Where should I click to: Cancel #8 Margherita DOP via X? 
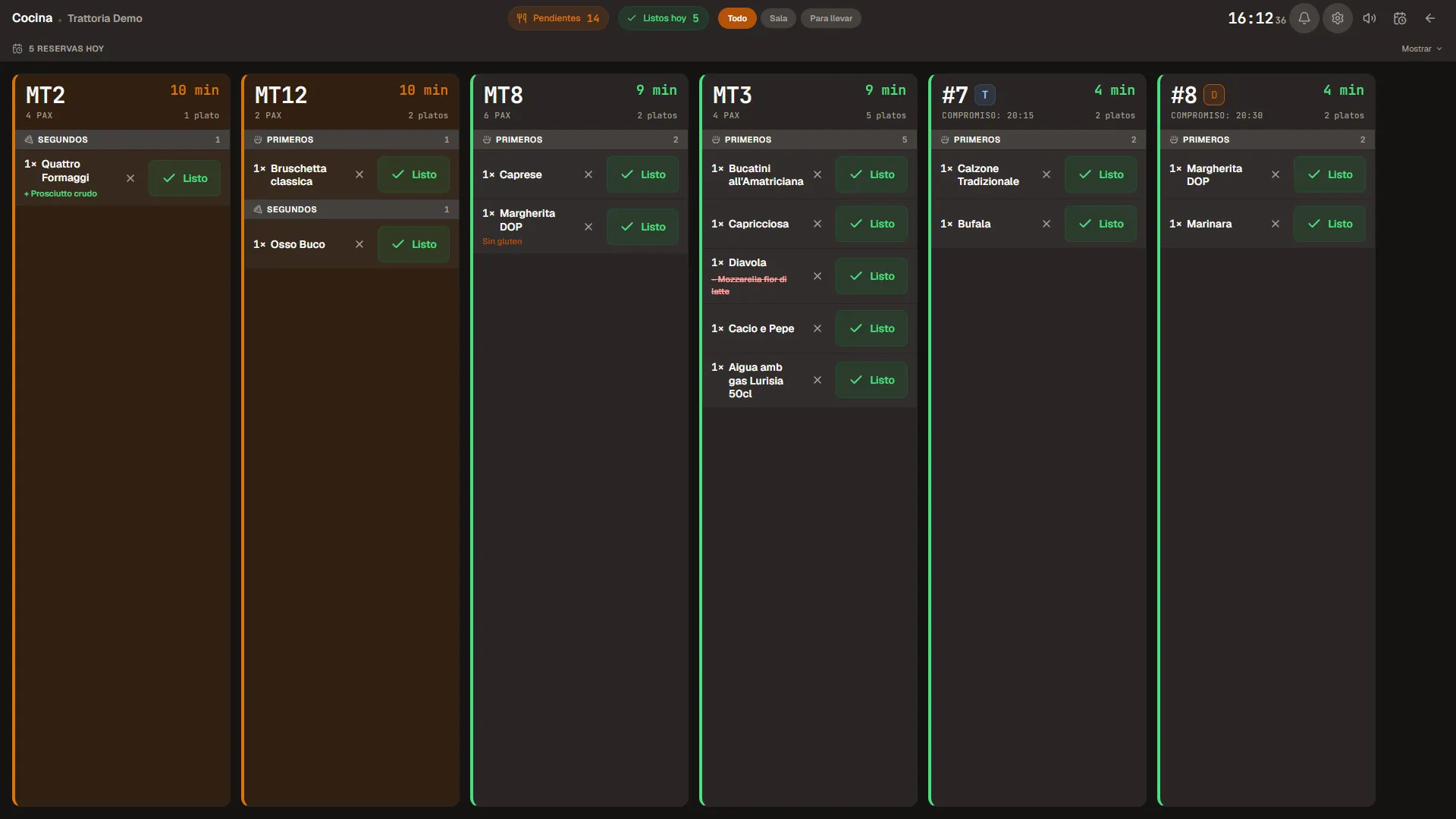(1276, 174)
